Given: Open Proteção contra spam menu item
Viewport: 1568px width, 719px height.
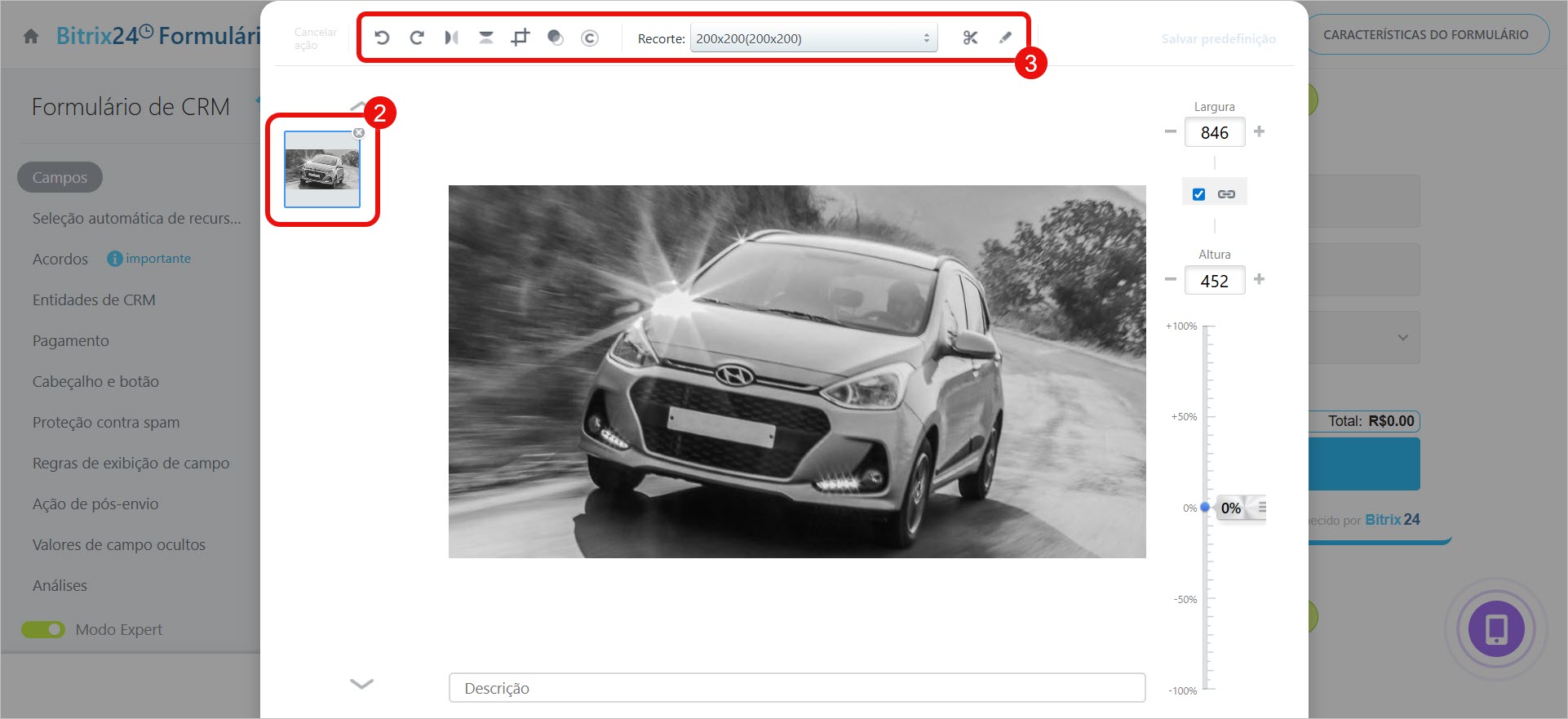Looking at the screenshot, I should [106, 422].
